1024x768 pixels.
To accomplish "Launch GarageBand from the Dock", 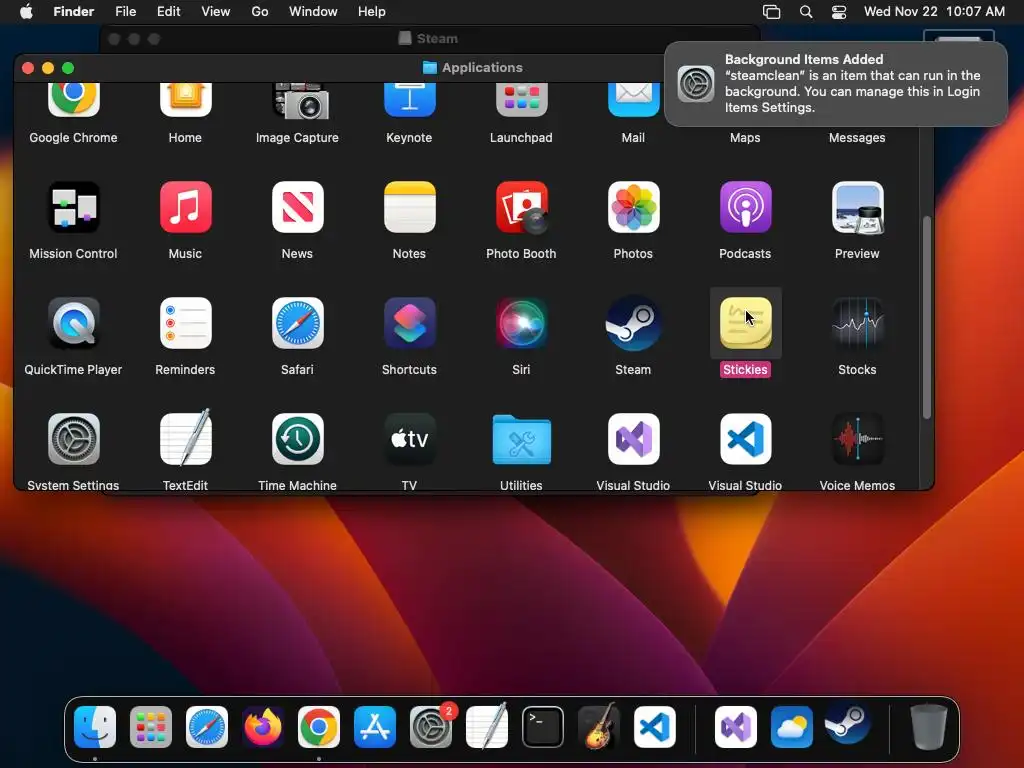I will (599, 726).
